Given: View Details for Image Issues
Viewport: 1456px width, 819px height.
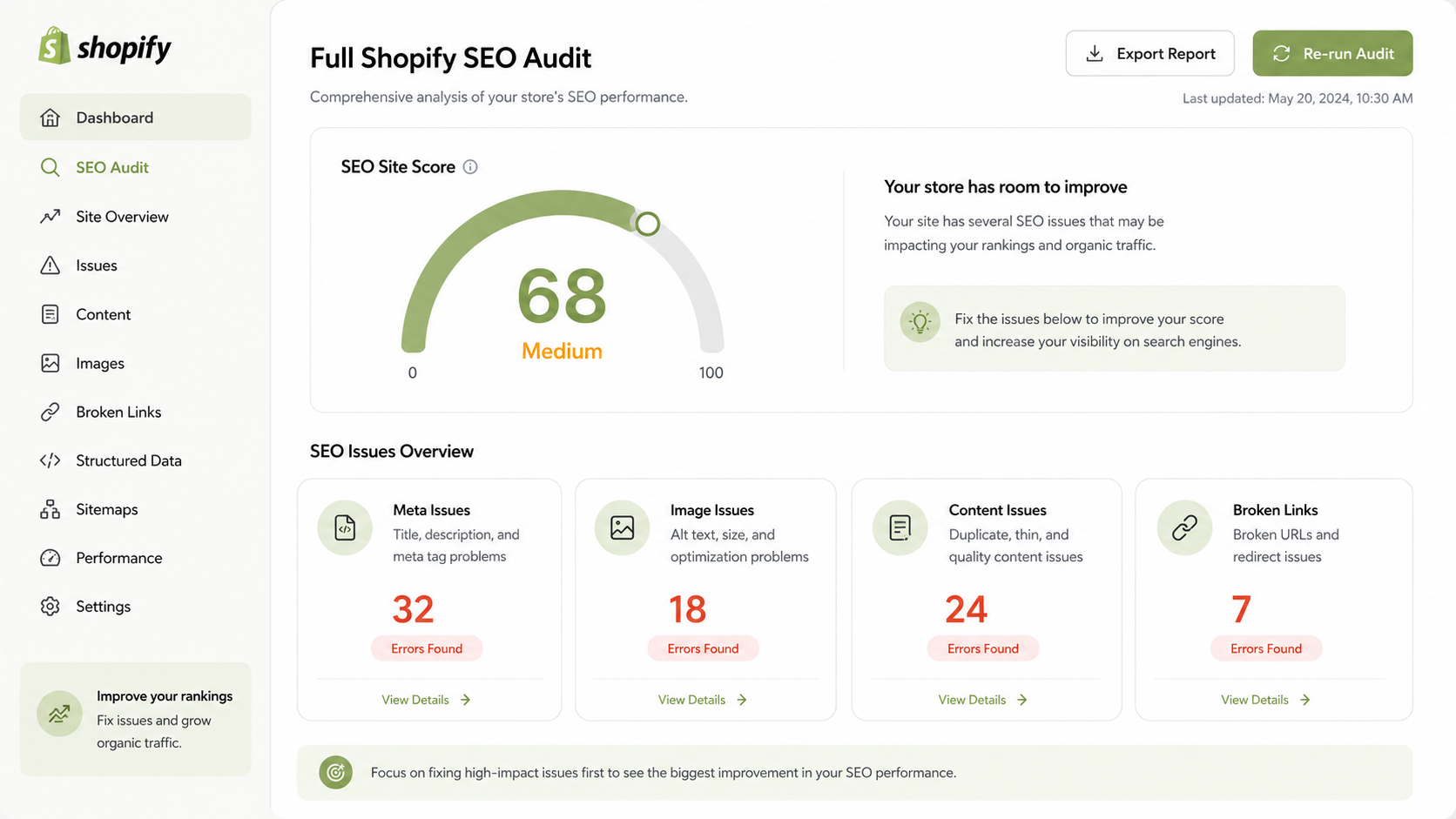Looking at the screenshot, I should pyautogui.click(x=703, y=700).
